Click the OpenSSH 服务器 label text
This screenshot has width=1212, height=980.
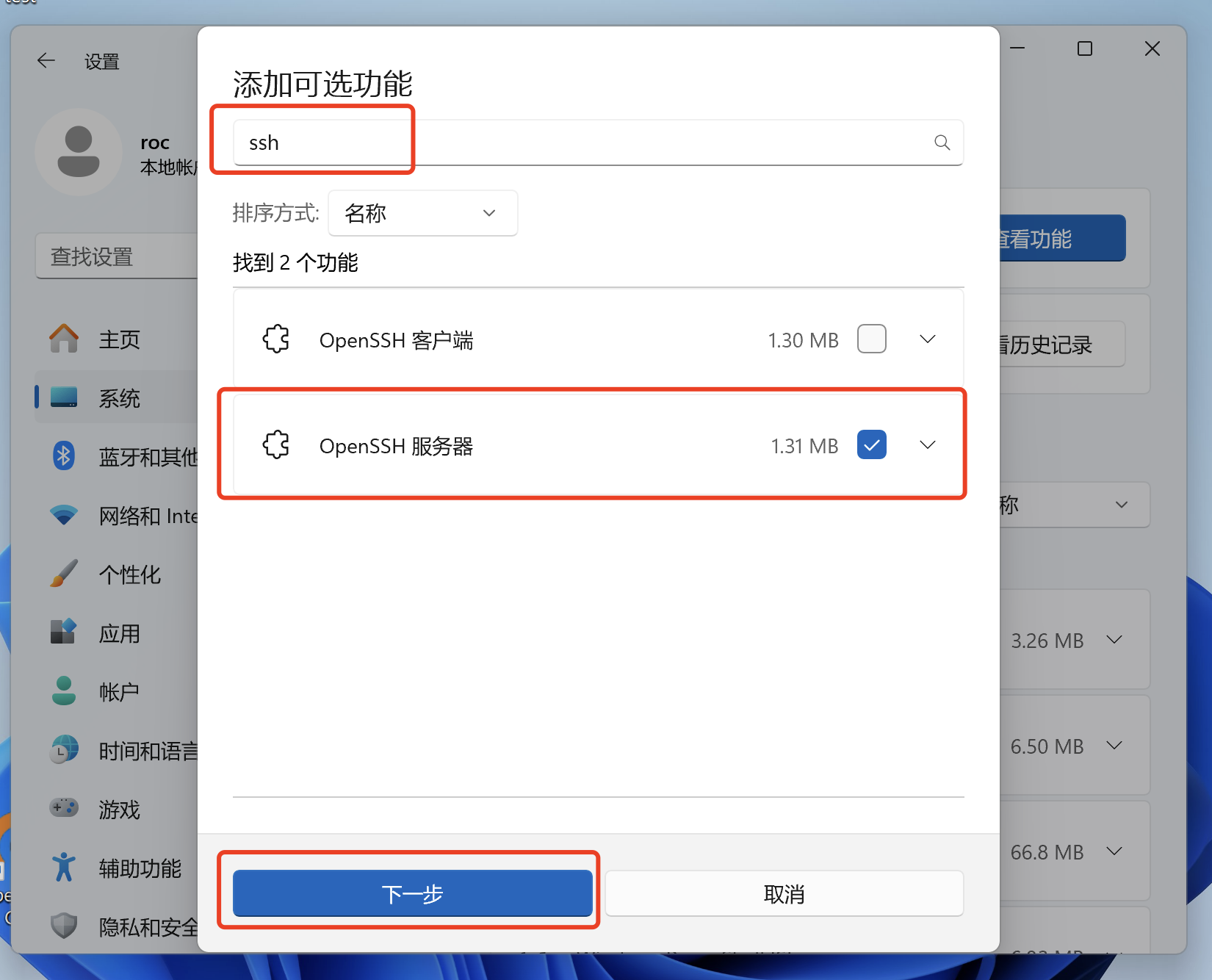coord(396,446)
